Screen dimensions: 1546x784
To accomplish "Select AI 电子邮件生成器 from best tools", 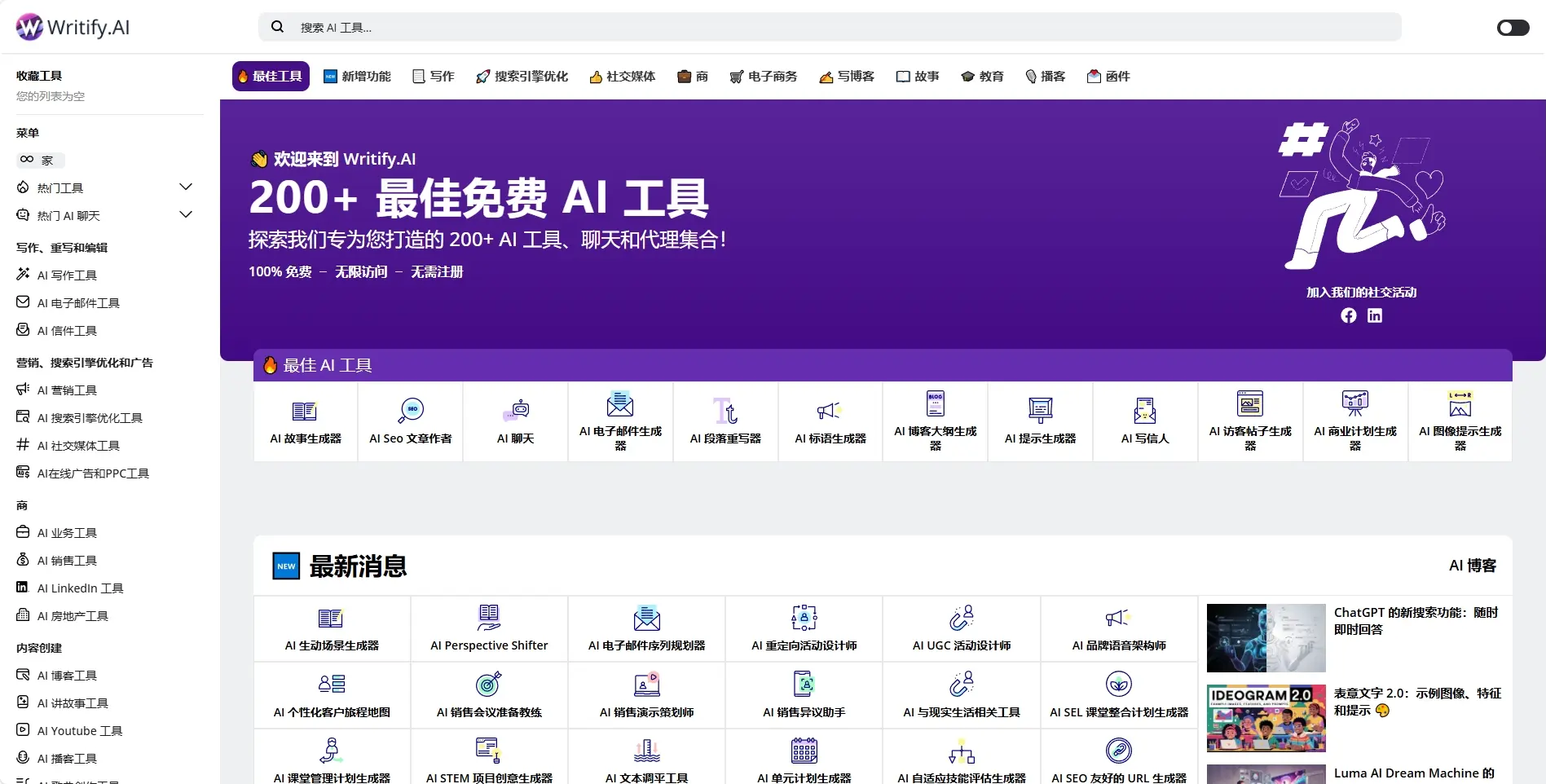I will 619,421.
